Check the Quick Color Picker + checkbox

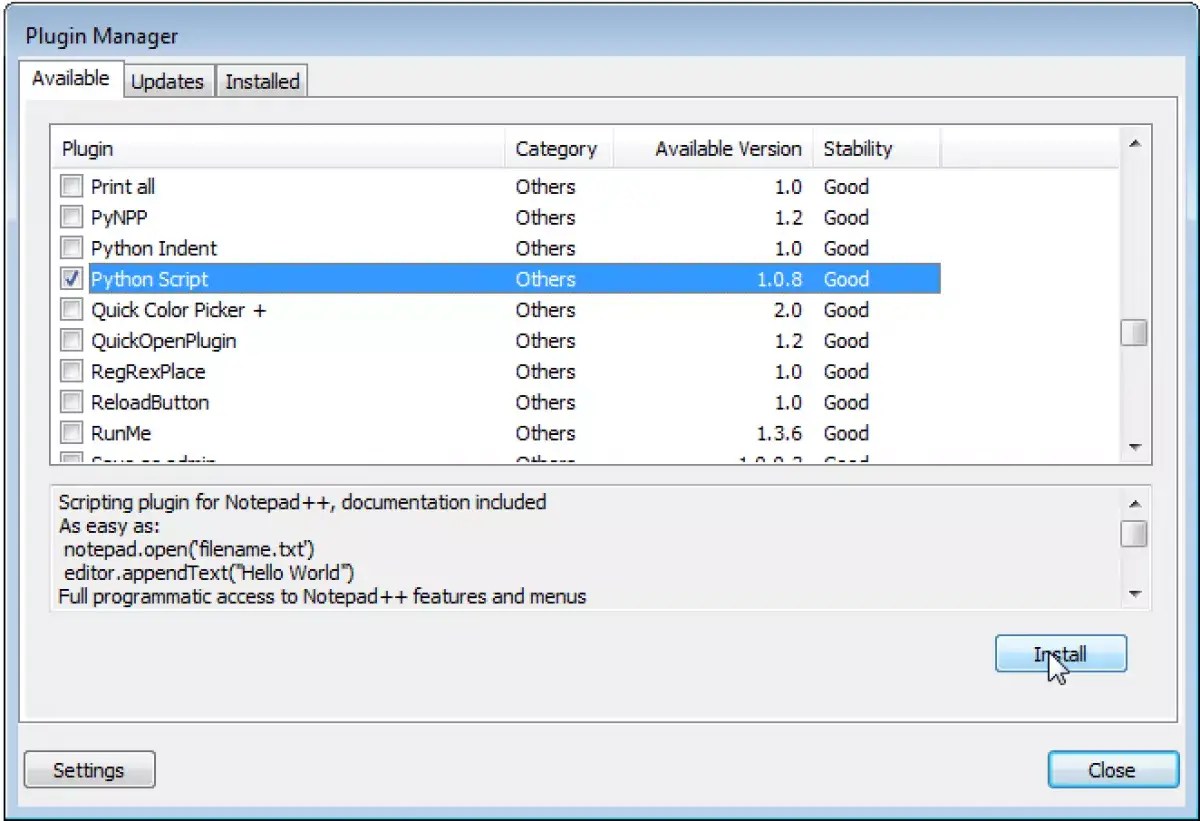[x=71, y=310]
